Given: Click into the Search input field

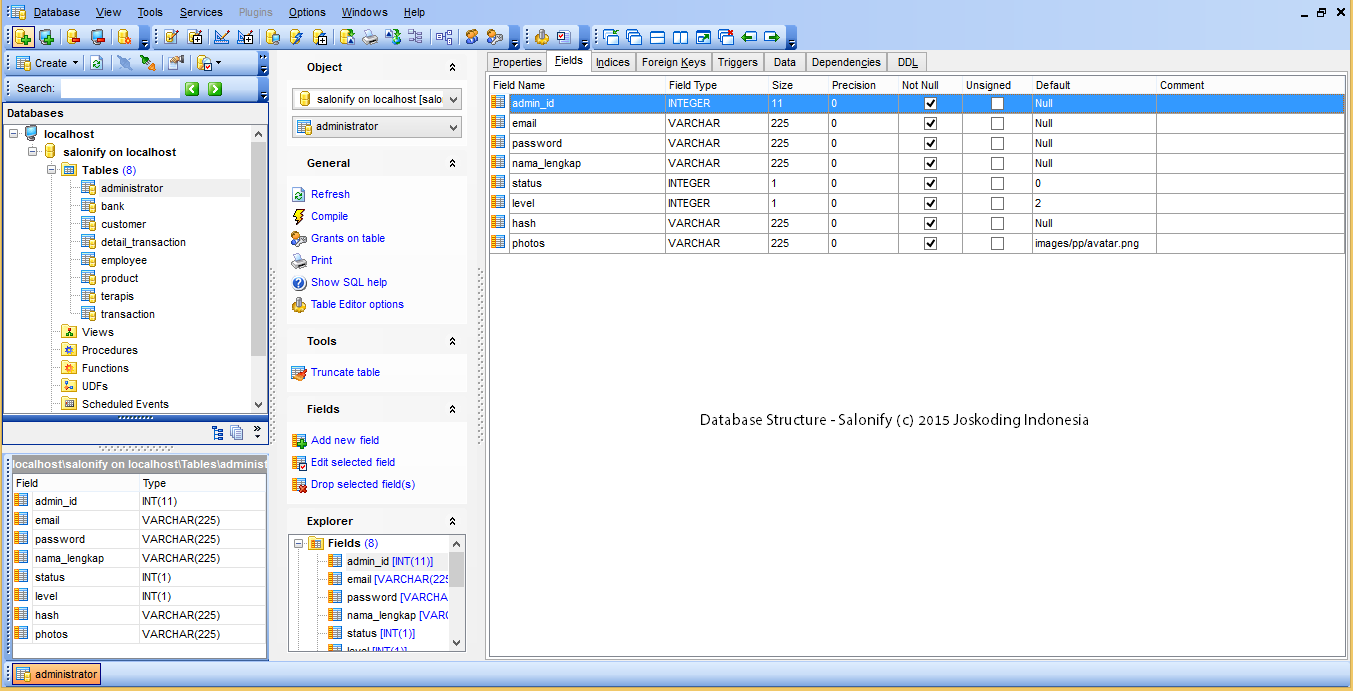Looking at the screenshot, I should click(x=119, y=89).
